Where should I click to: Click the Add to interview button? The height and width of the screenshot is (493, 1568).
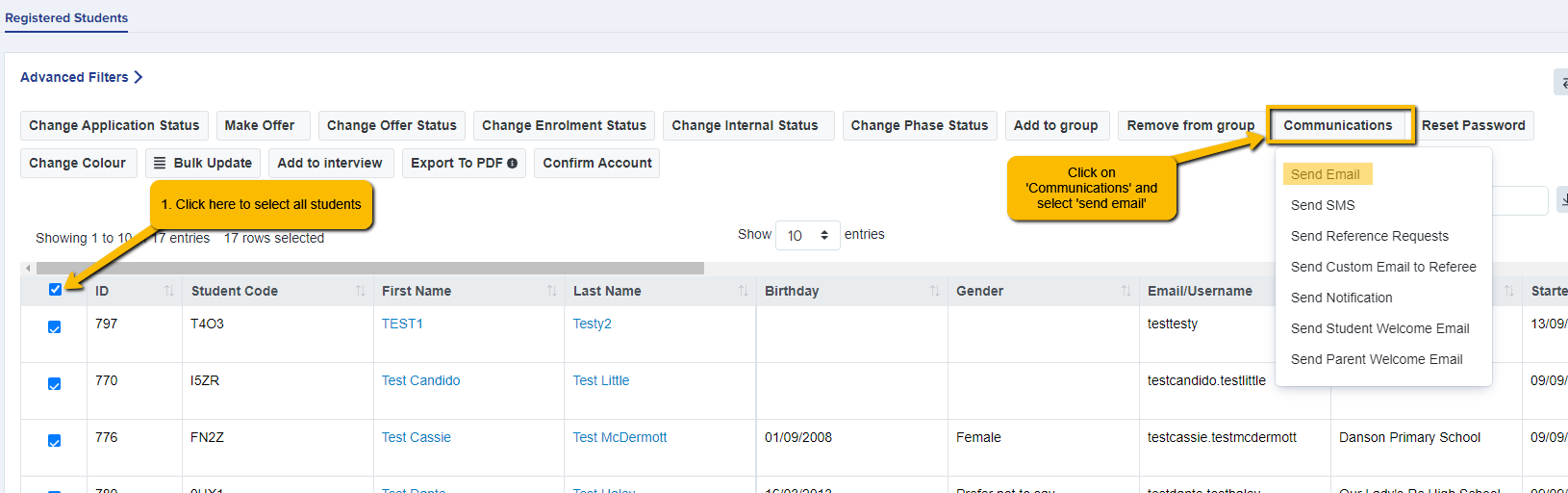coord(330,163)
